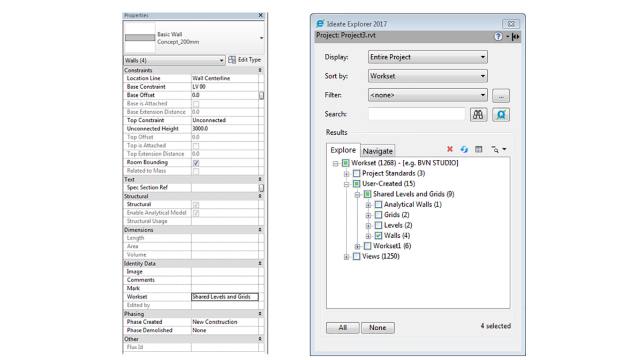Image resolution: width=640 pixels, height=360 pixels.
Task: Open the zoom options dropdown icon
Action: pyautogui.click(x=498, y=149)
